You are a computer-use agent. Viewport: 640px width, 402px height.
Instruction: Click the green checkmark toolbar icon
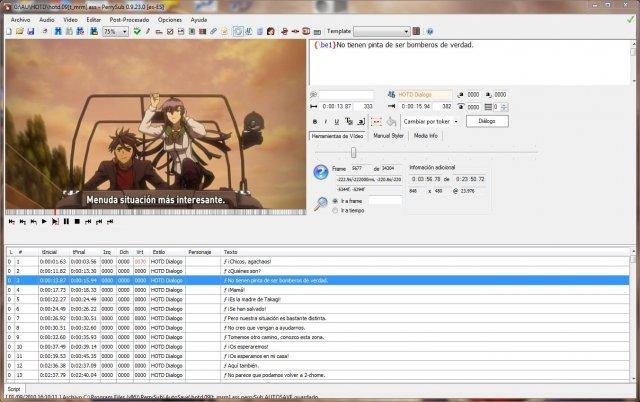137,31
